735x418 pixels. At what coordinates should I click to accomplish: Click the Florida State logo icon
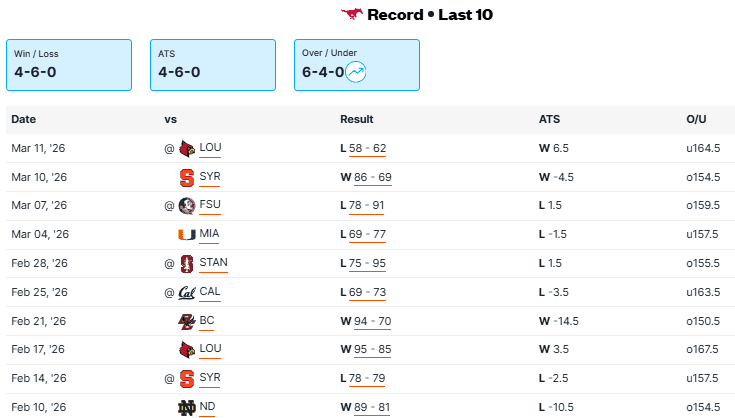pos(186,206)
